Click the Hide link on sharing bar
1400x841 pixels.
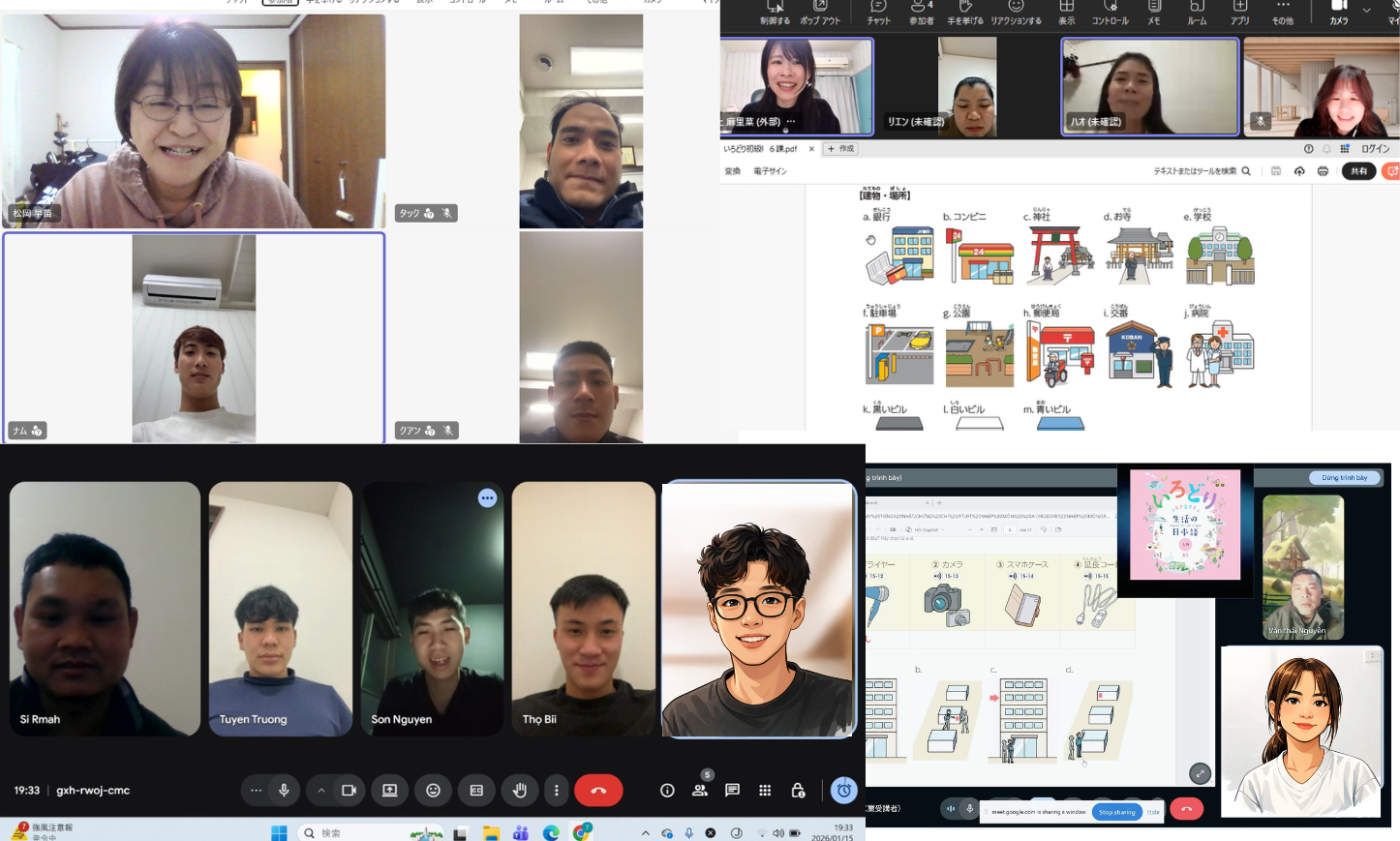(1153, 812)
